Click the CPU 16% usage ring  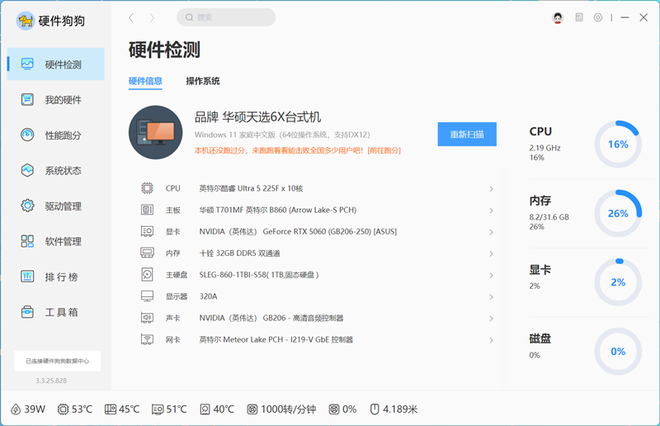[618, 144]
